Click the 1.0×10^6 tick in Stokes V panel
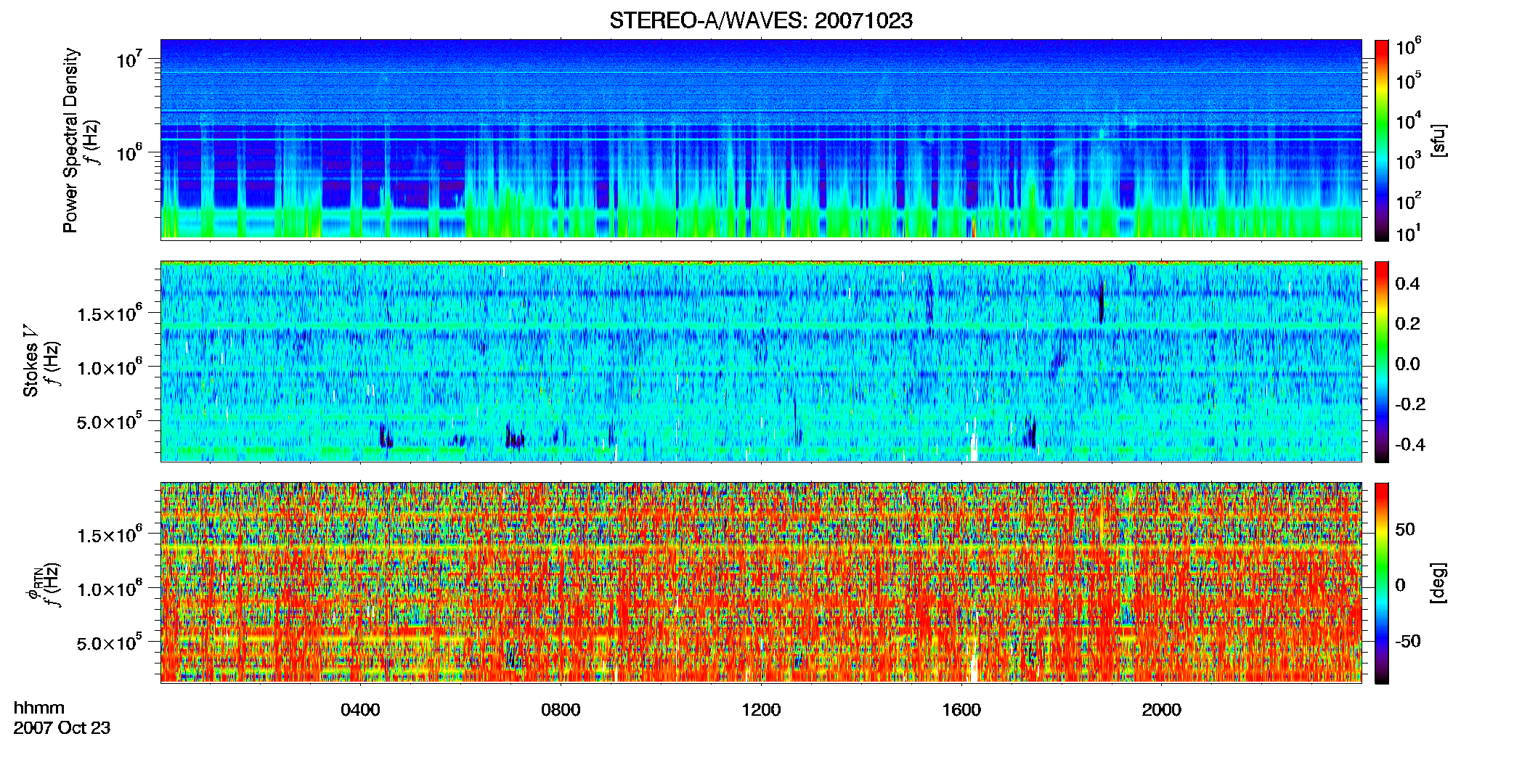Image resolution: width=1522 pixels, height=784 pixels. click(109, 367)
